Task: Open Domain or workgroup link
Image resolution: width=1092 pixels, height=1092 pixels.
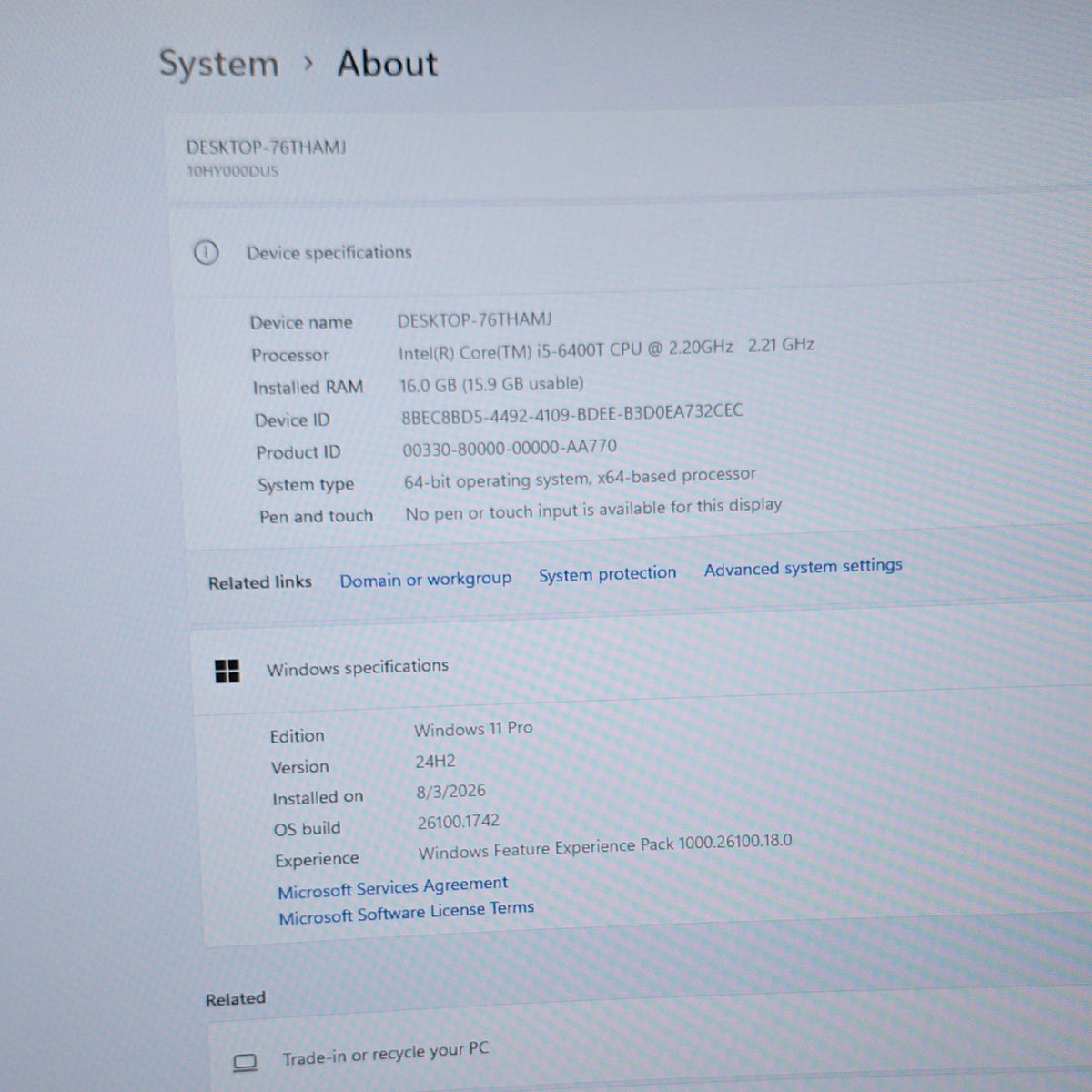Action: click(x=426, y=580)
